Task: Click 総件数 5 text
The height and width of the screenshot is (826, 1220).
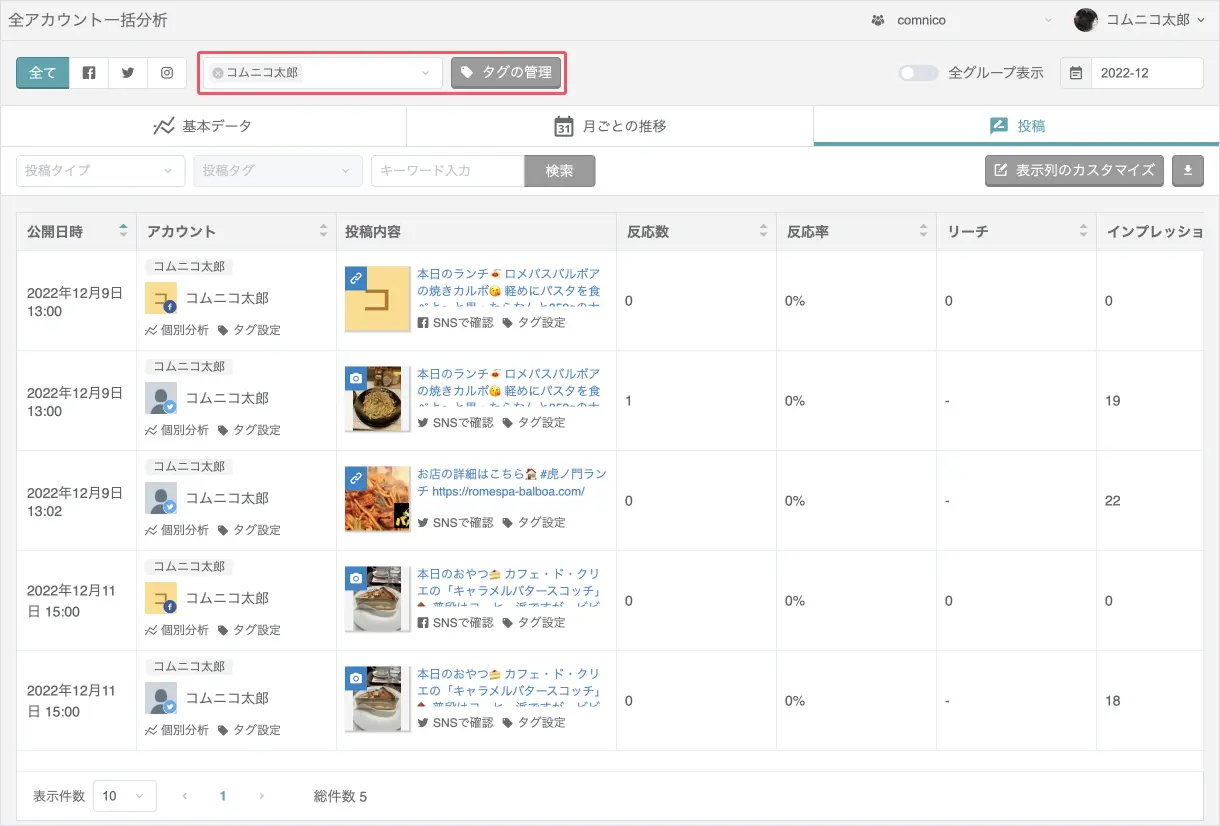Action: [340, 797]
